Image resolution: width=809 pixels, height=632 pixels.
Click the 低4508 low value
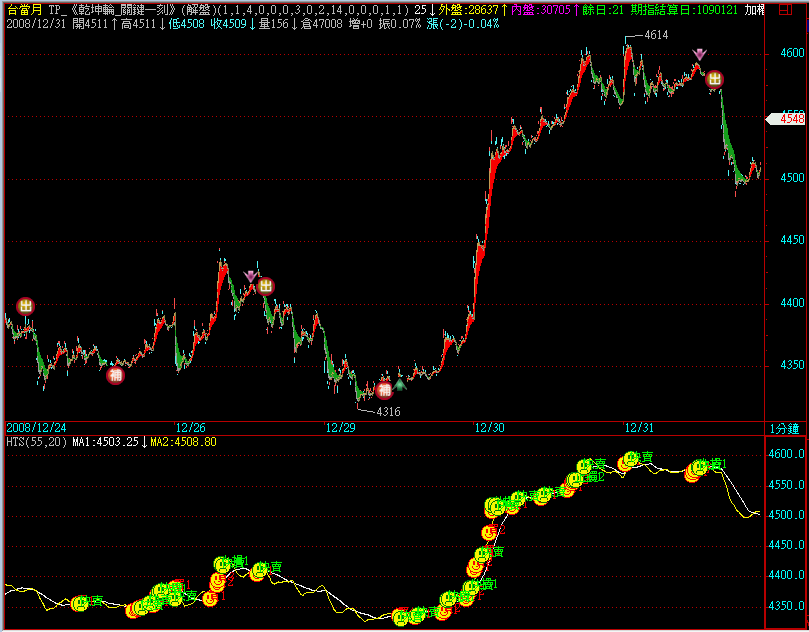tap(187, 24)
